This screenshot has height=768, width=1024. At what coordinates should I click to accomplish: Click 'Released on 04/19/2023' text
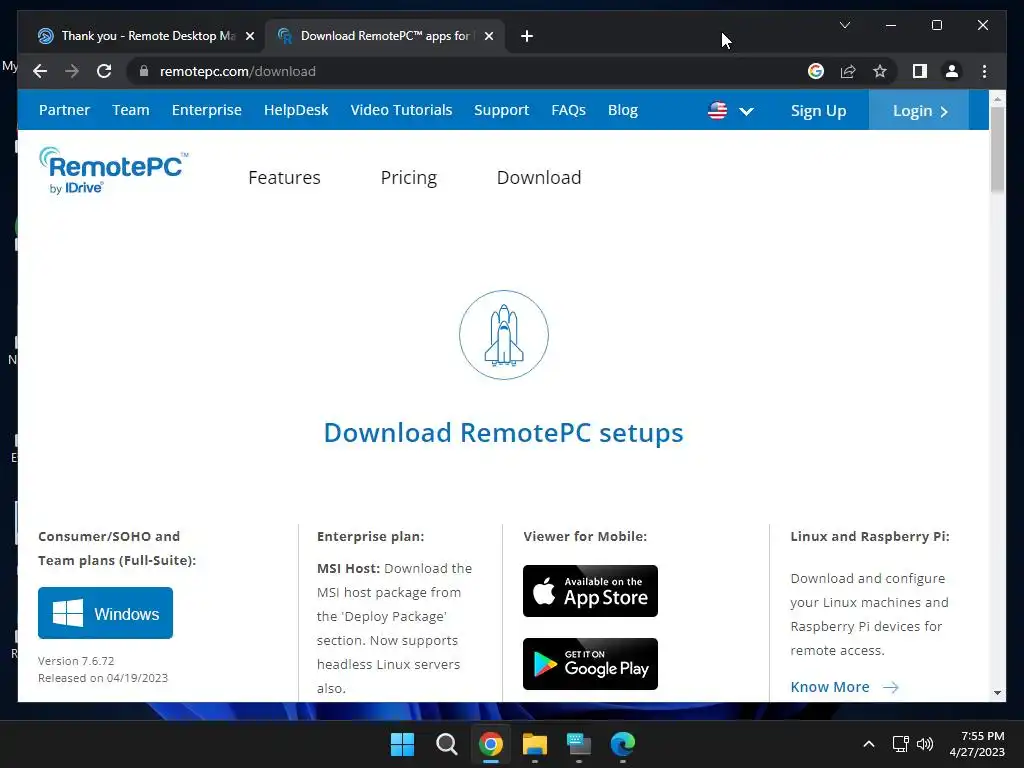pos(103,678)
